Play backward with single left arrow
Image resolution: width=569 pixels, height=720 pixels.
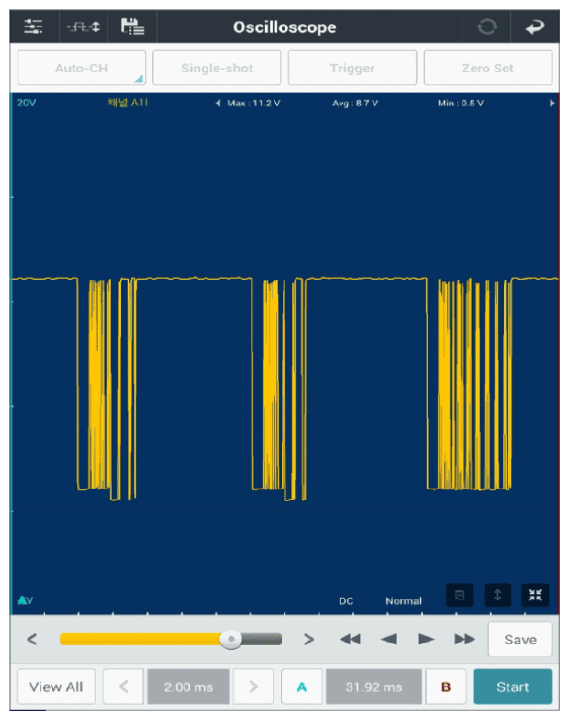389,639
